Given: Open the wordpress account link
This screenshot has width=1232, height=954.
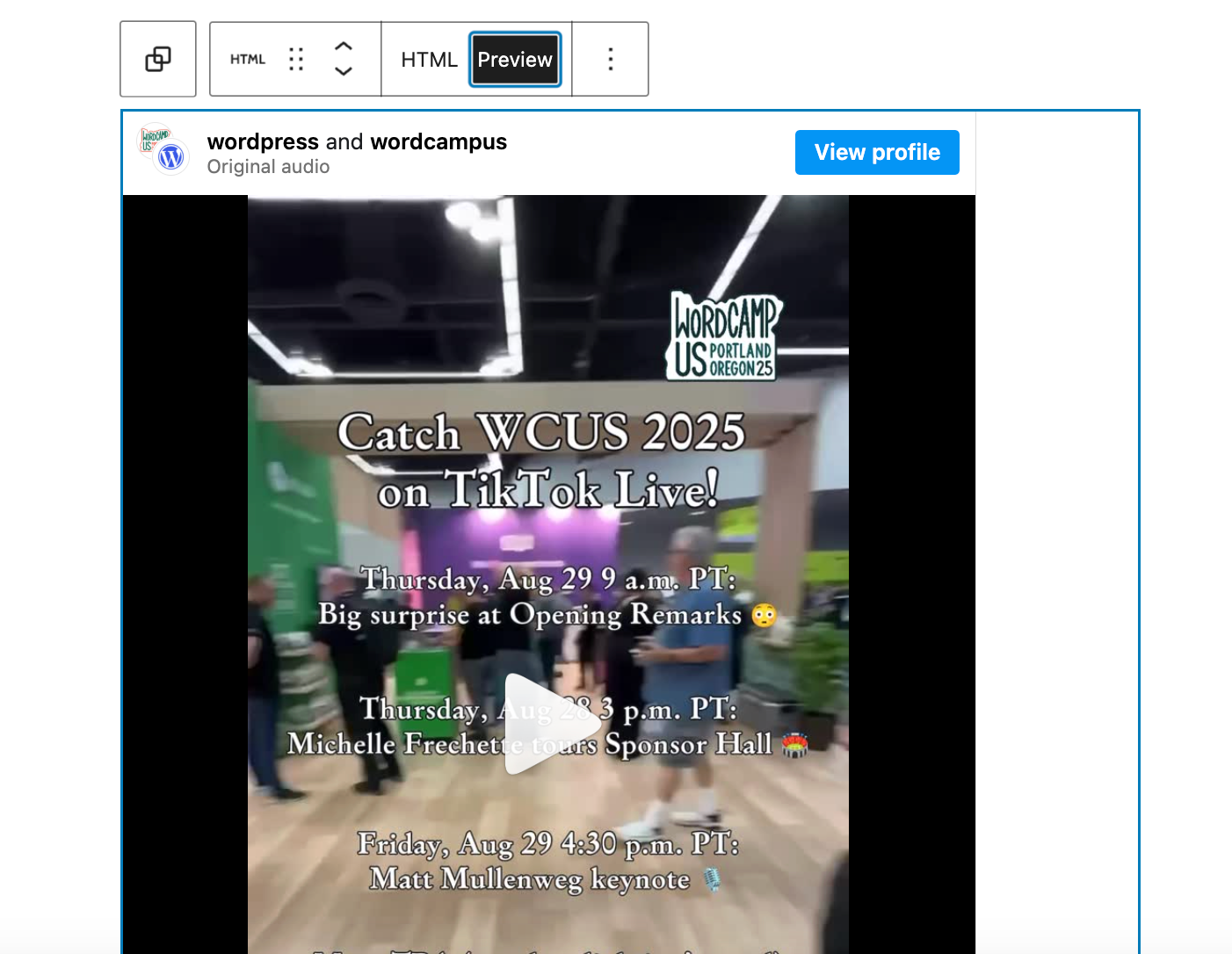Looking at the screenshot, I should click(263, 141).
